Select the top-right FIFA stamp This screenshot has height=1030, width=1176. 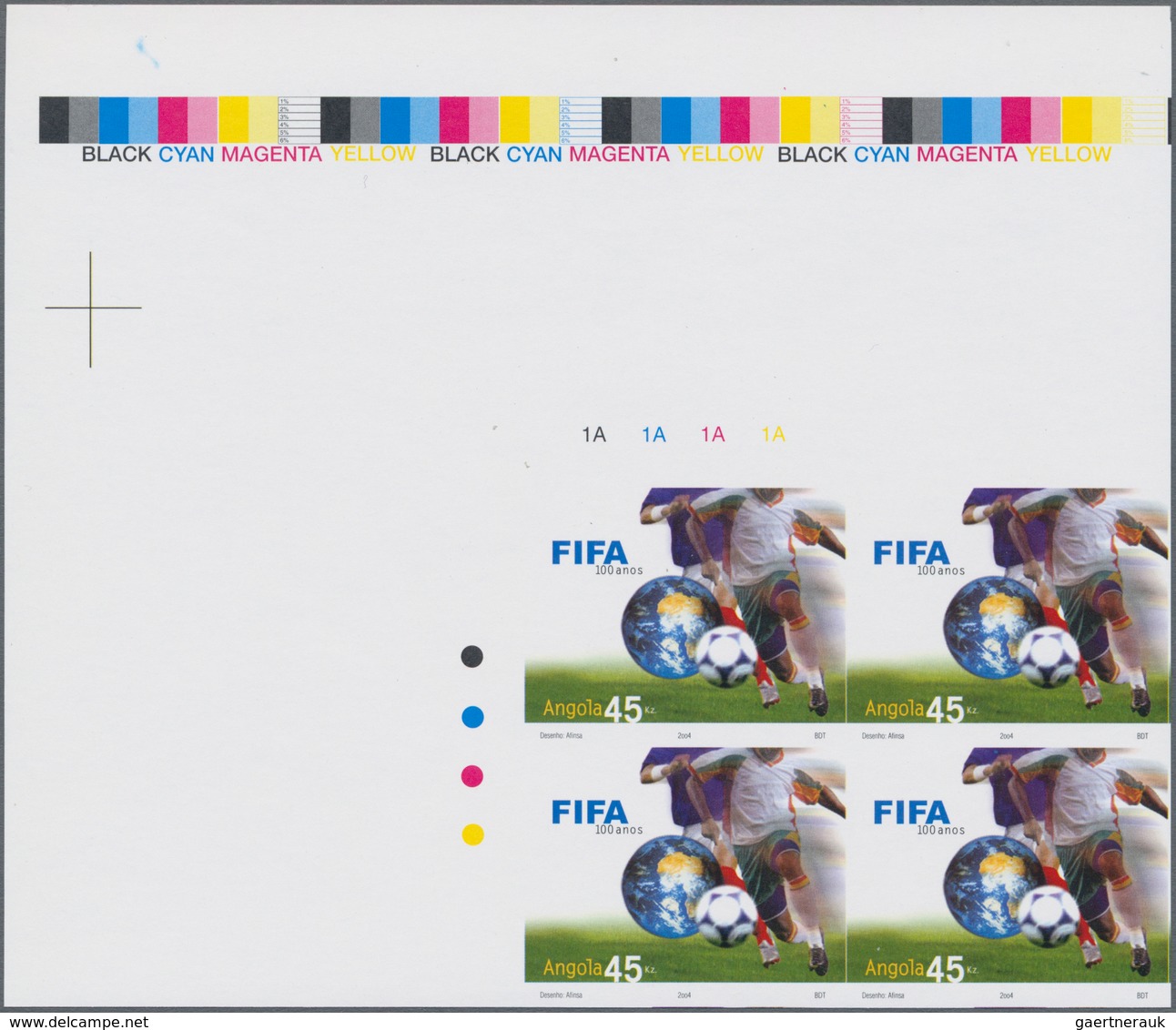(x=1008, y=606)
